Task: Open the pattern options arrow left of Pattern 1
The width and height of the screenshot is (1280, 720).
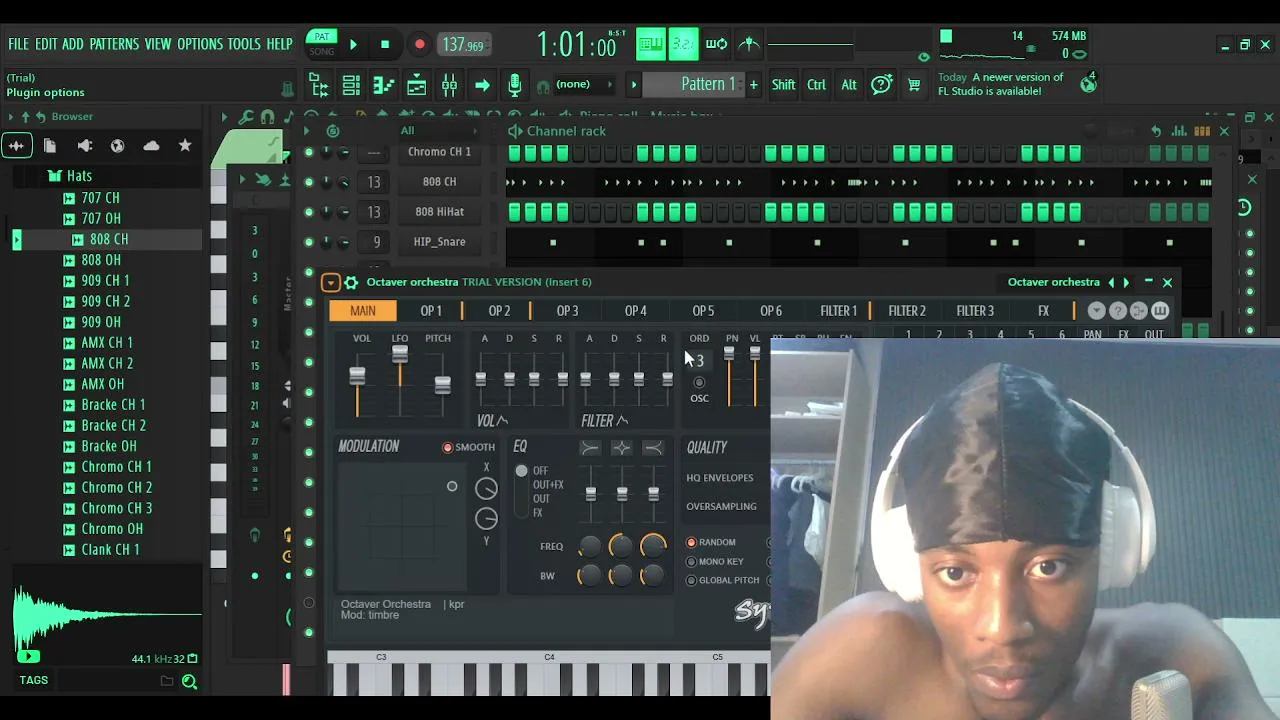Action: coord(633,85)
